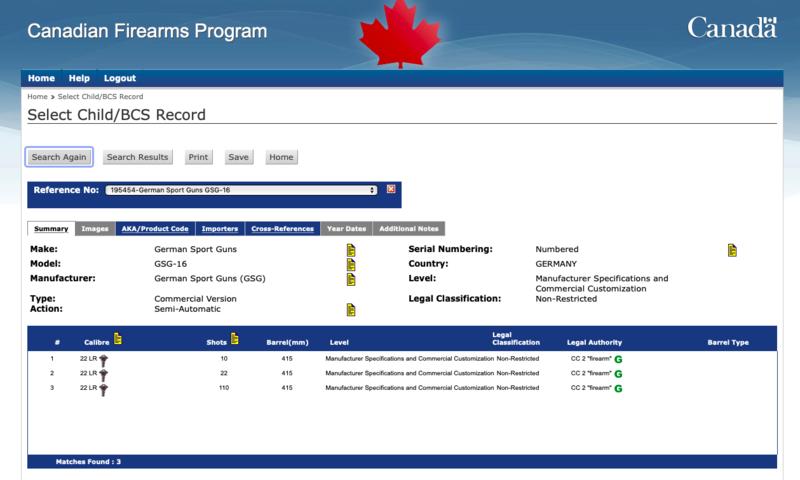Click the Canada wordmark logo

732,28
